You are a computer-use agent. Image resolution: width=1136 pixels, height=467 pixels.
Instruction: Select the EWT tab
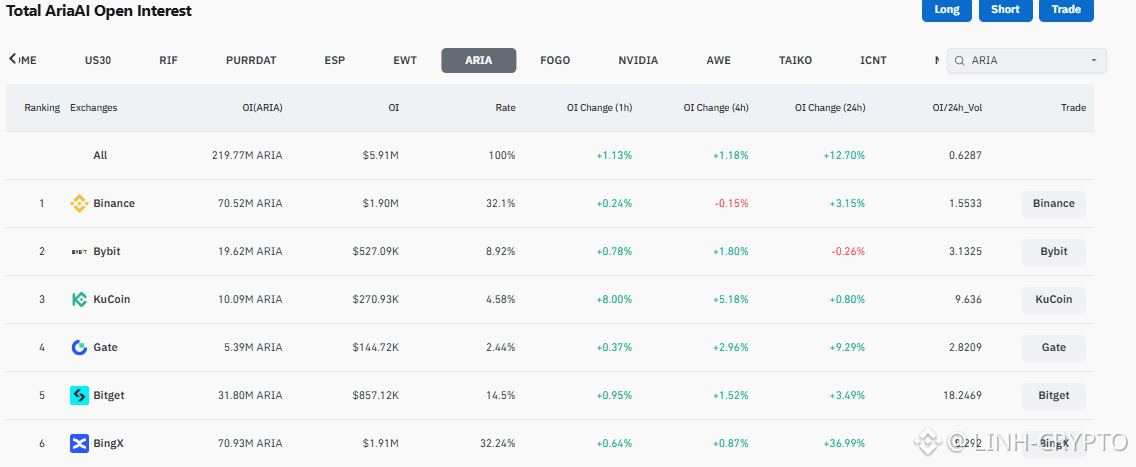tap(405, 60)
